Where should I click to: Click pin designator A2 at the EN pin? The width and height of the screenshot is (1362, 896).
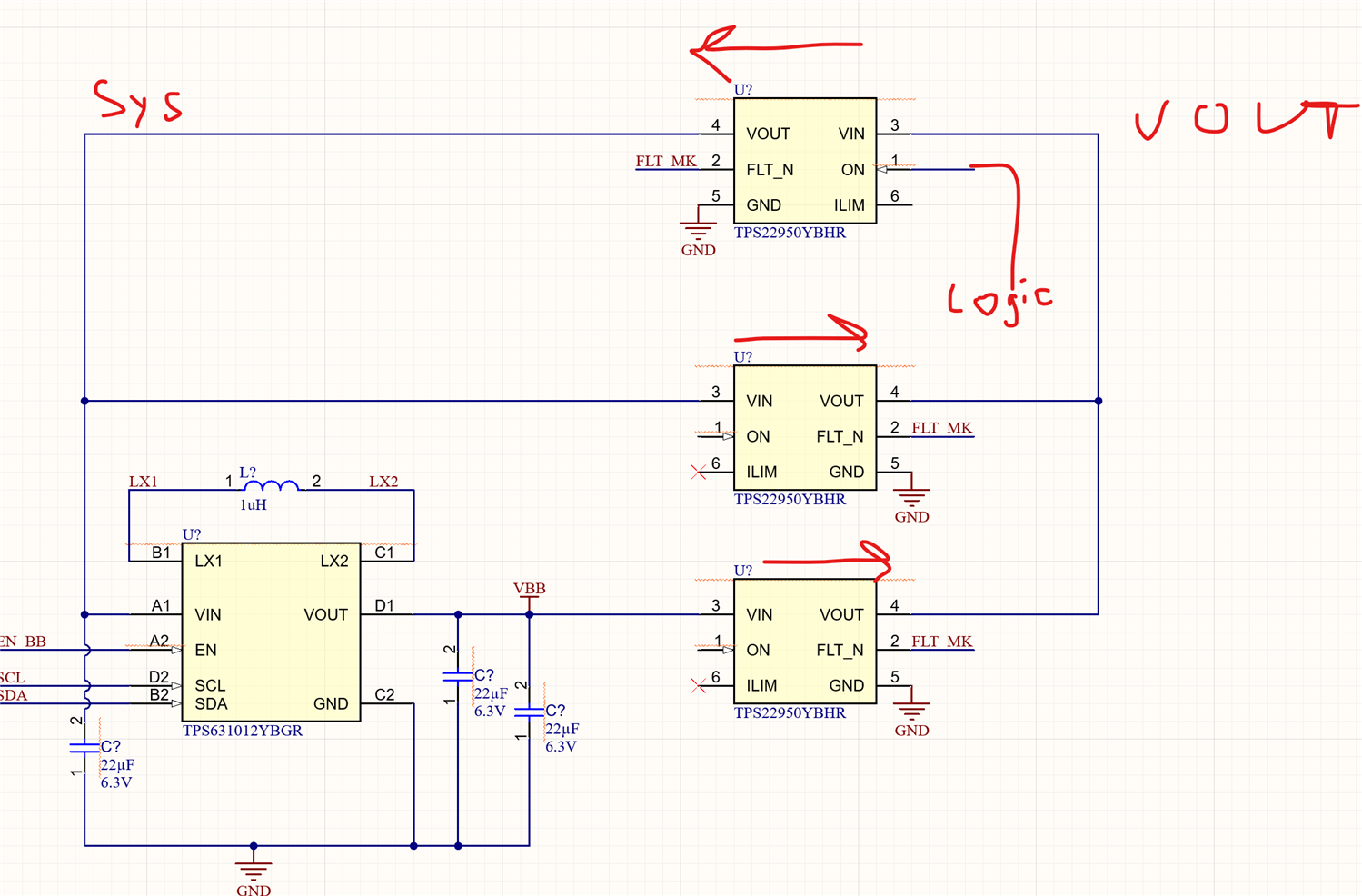click(x=160, y=642)
